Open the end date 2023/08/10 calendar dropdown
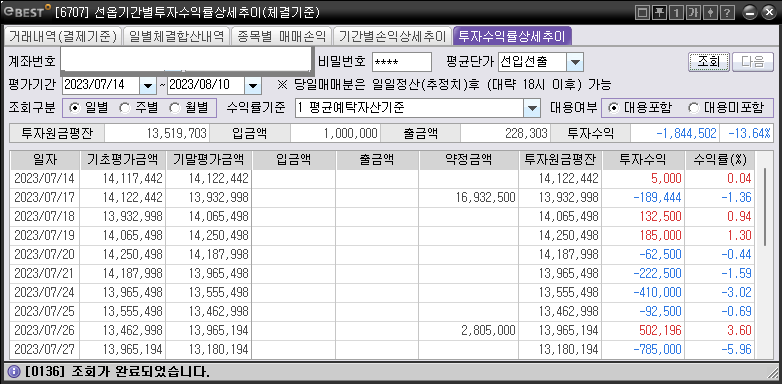The height and width of the screenshot is (384, 782). point(253,85)
